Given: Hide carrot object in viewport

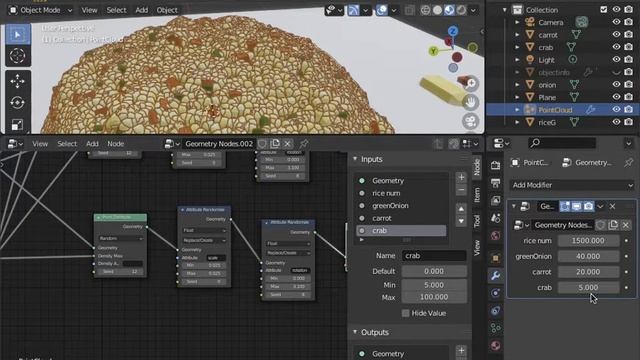Looking at the screenshot, I should point(616,35).
